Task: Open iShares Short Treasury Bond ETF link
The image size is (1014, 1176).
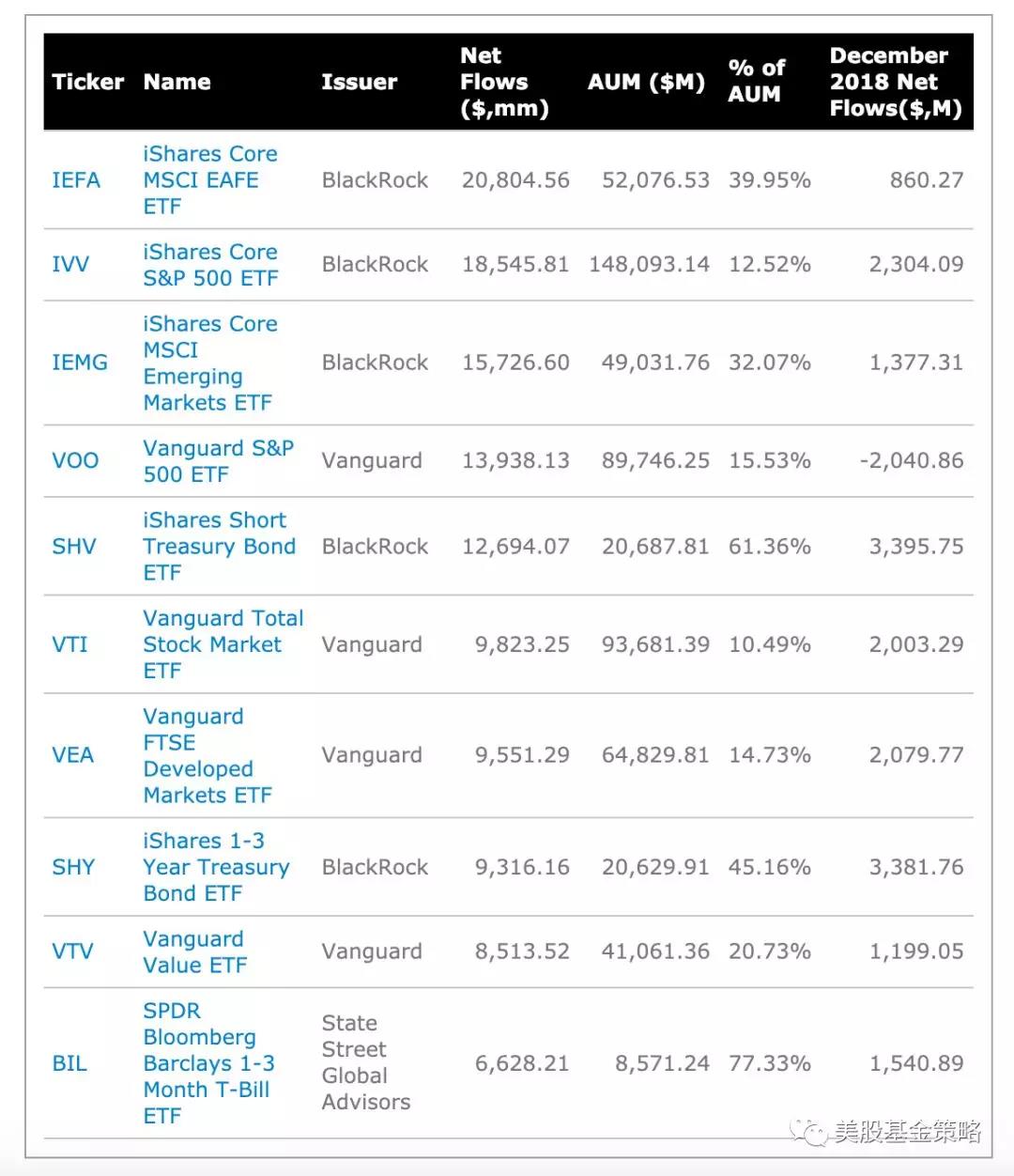Action: (x=219, y=547)
